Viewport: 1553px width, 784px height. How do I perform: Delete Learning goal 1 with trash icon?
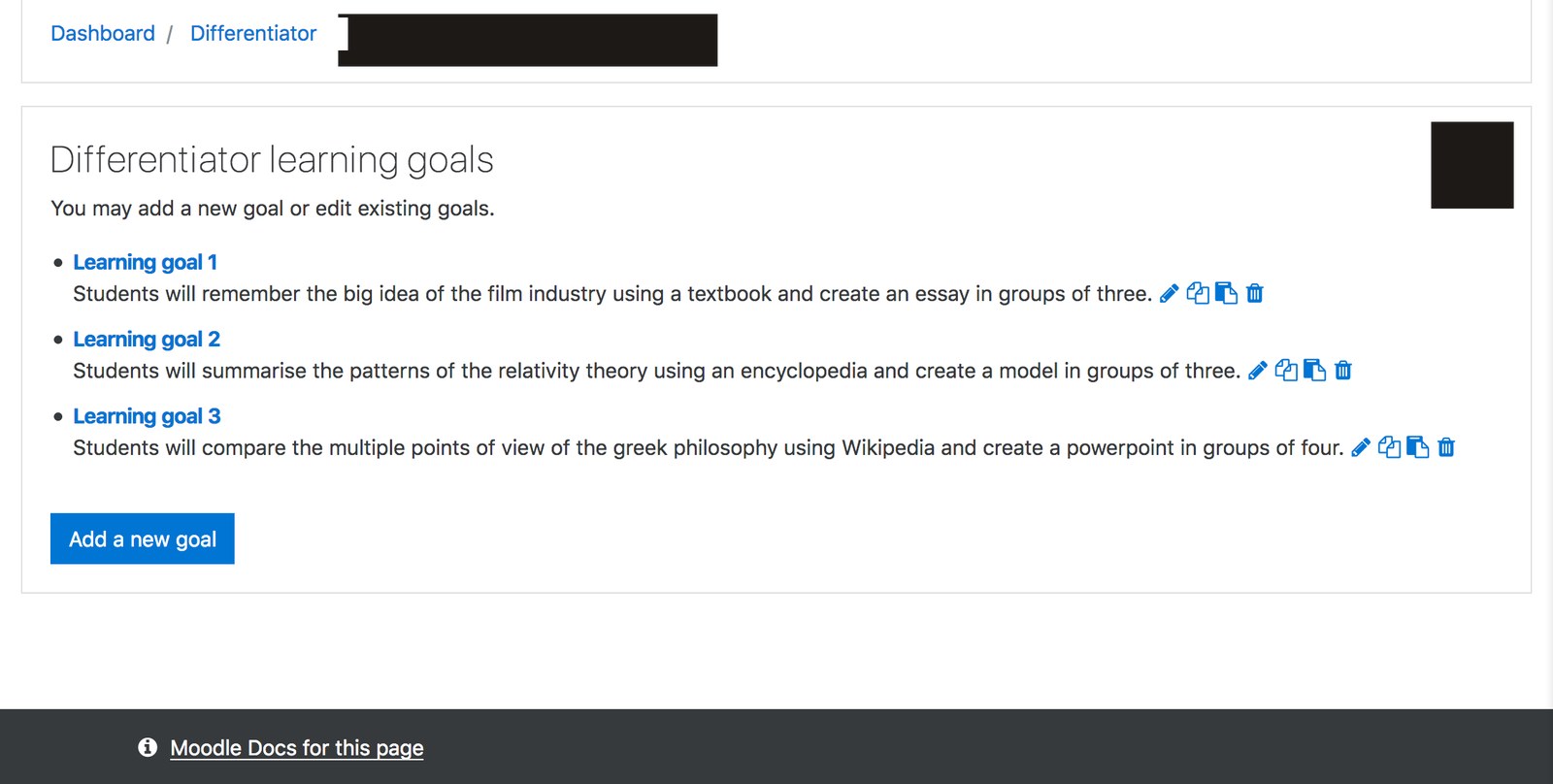click(x=1255, y=293)
